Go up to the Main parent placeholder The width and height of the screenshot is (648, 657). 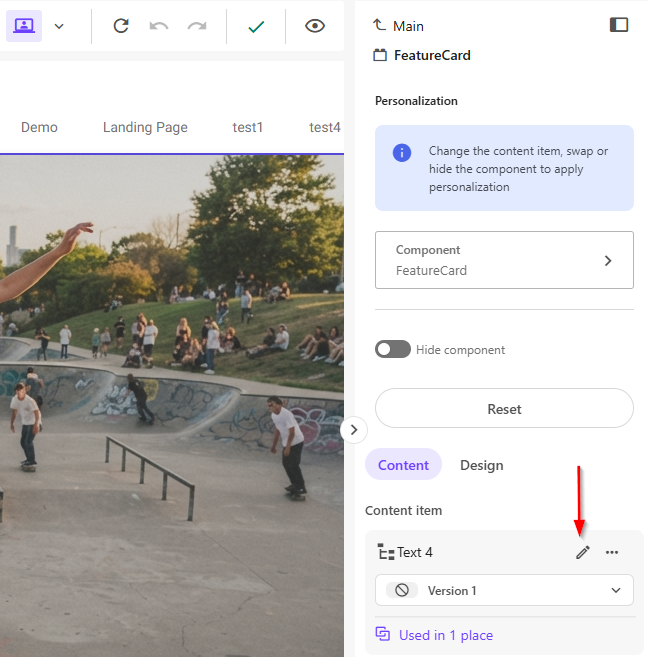[x=408, y=26]
